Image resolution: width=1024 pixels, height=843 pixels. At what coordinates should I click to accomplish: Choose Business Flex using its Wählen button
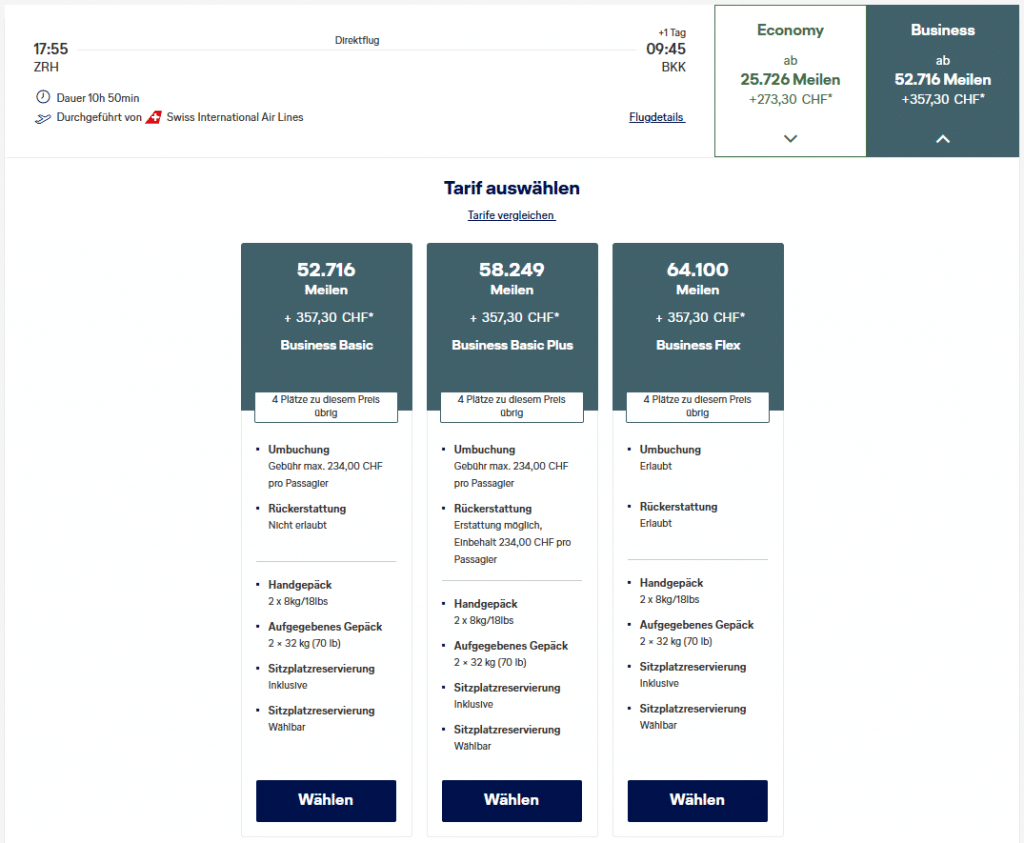697,800
